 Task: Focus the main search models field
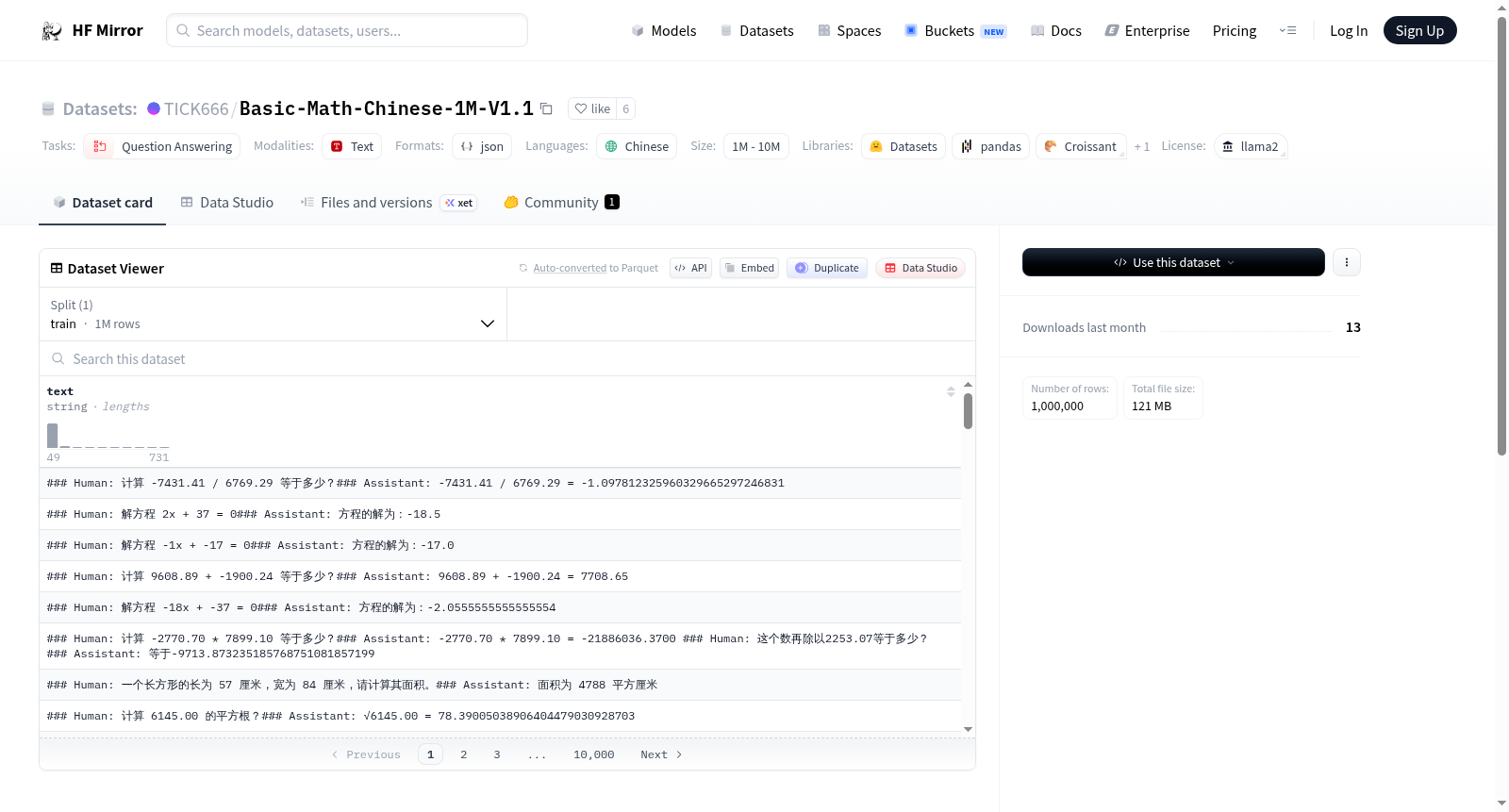point(347,30)
